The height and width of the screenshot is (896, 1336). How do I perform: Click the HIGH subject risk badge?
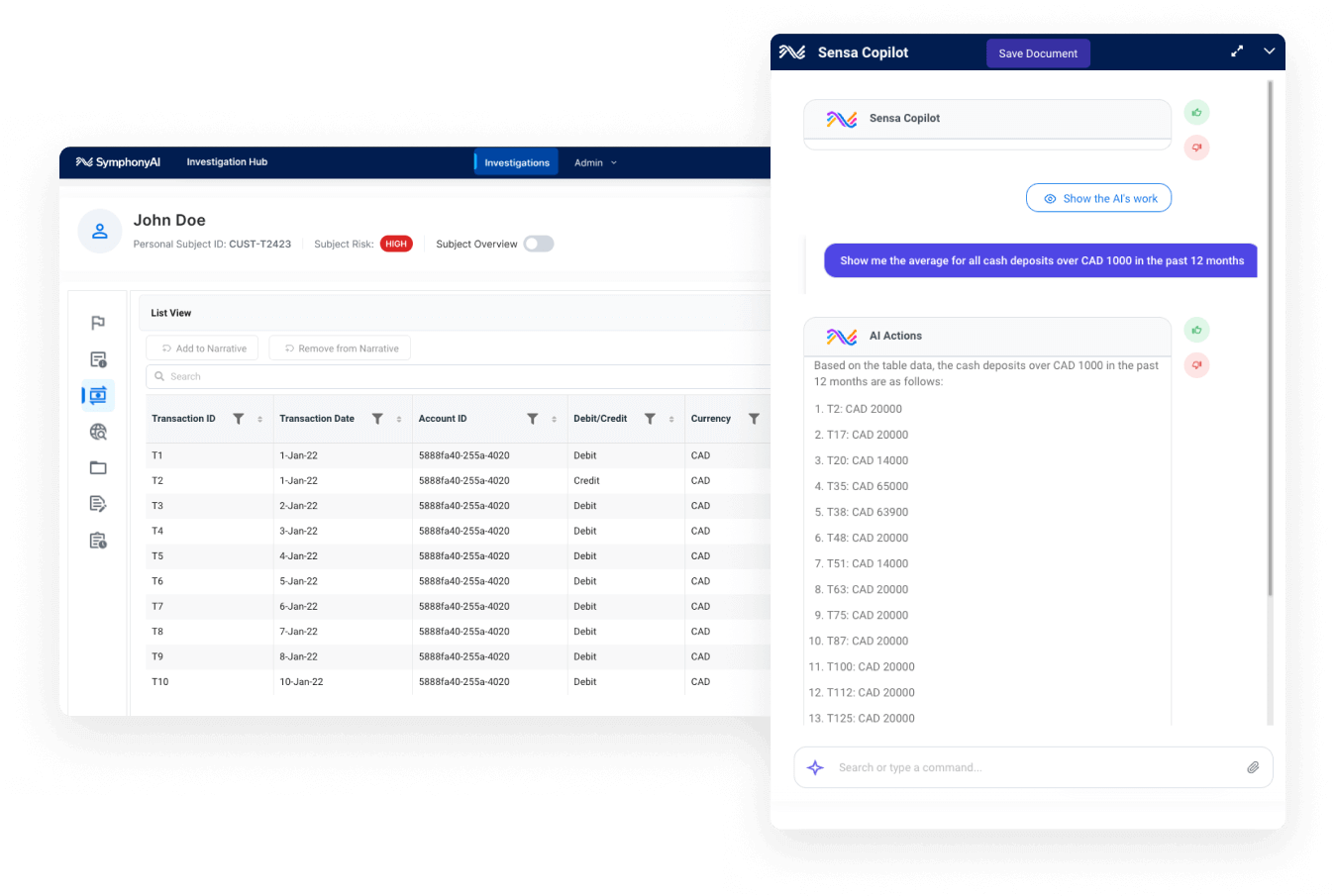pos(396,244)
